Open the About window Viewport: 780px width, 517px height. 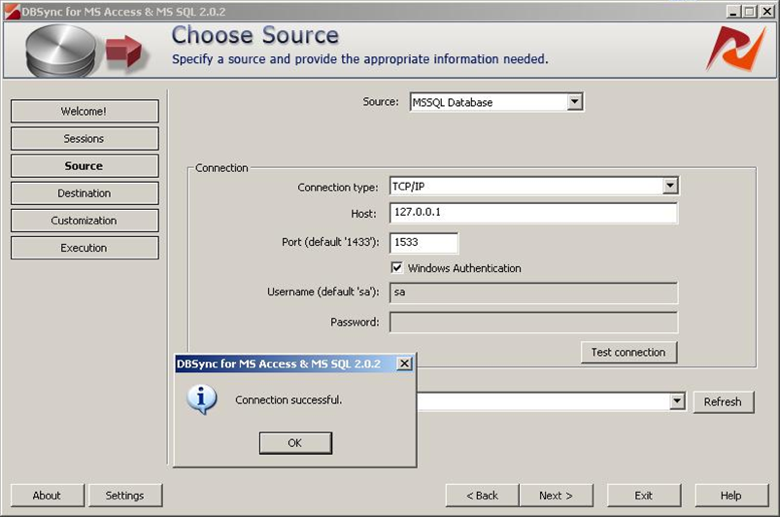click(x=47, y=496)
